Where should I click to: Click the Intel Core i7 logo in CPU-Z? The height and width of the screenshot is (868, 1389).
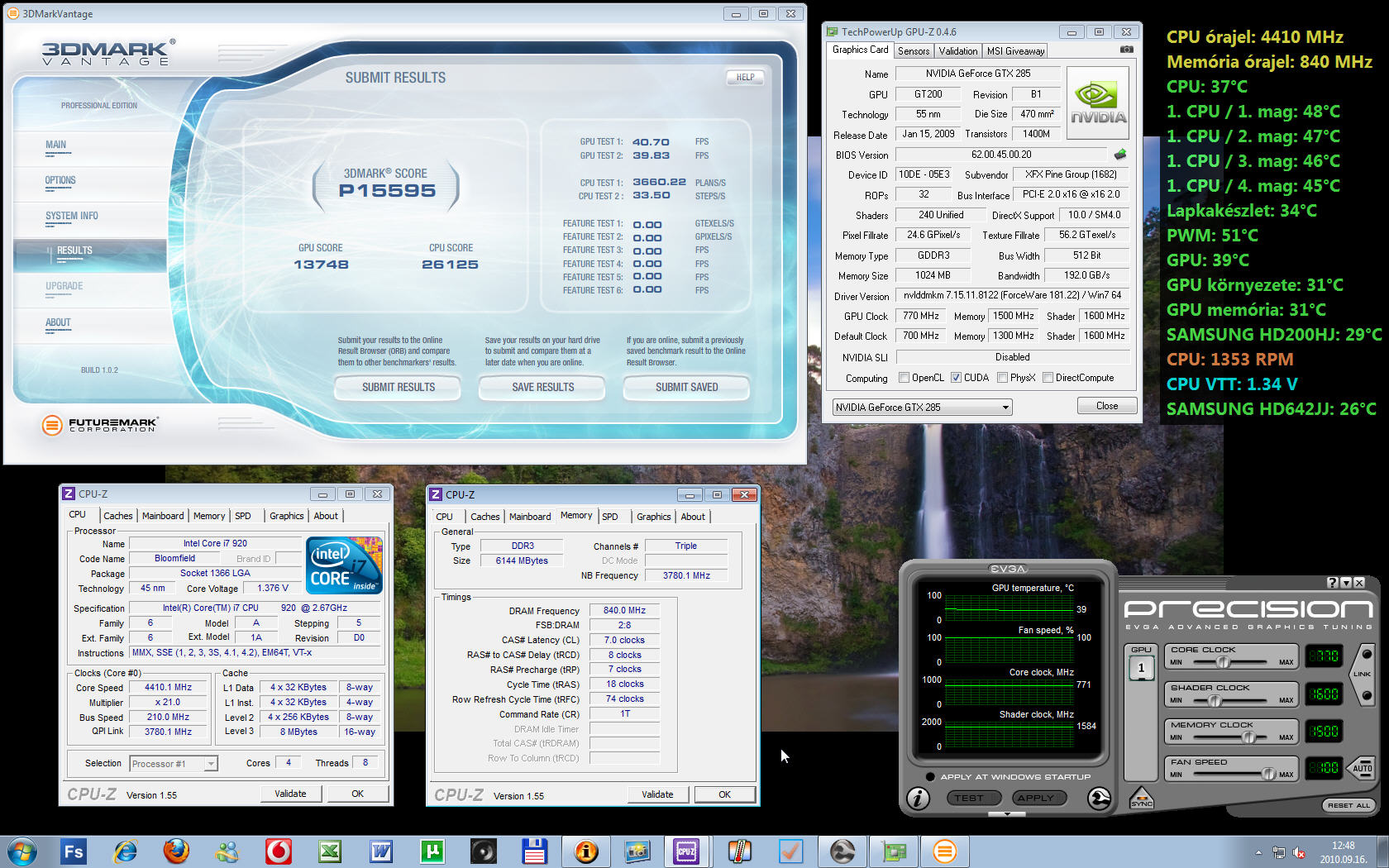coord(344,565)
